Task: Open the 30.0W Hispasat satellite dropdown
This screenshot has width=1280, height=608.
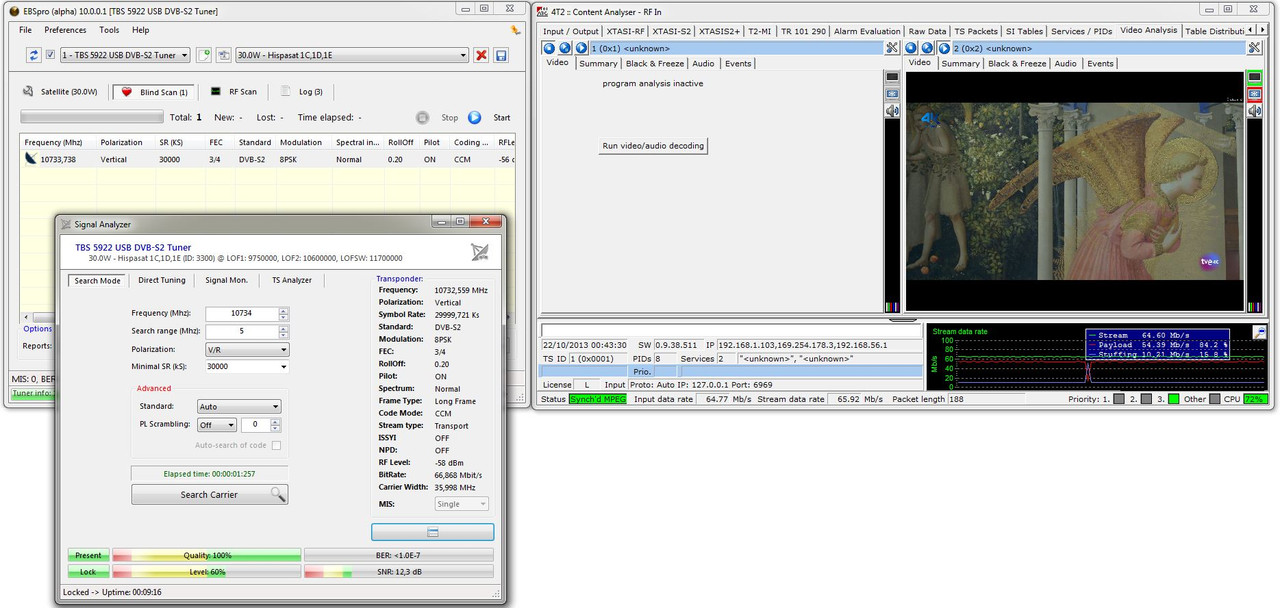Action: click(351, 55)
